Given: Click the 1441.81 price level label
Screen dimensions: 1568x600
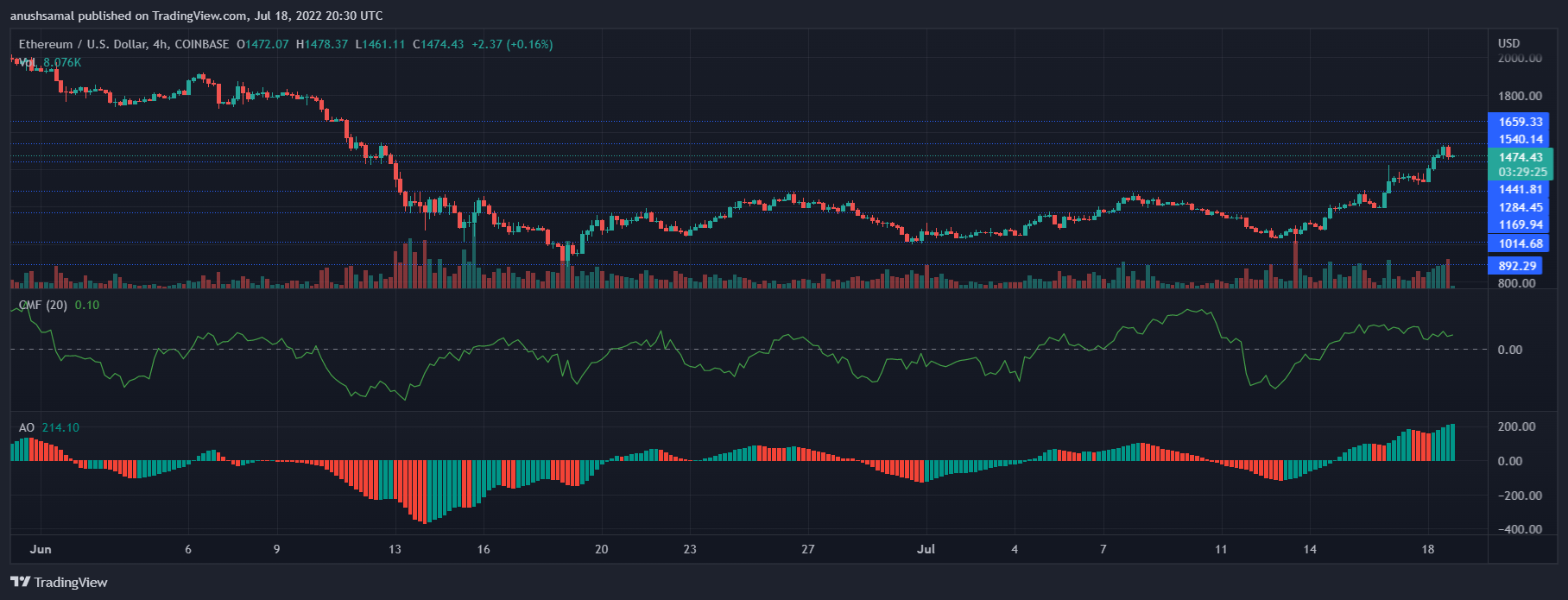Looking at the screenshot, I should pyautogui.click(x=1520, y=189).
